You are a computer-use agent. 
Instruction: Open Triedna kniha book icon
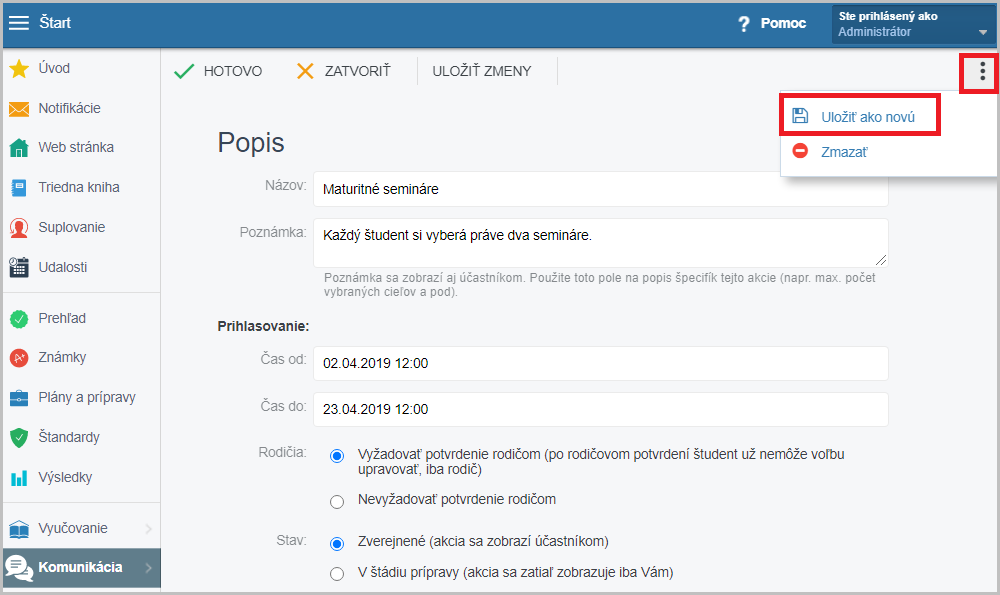[x=19, y=188]
